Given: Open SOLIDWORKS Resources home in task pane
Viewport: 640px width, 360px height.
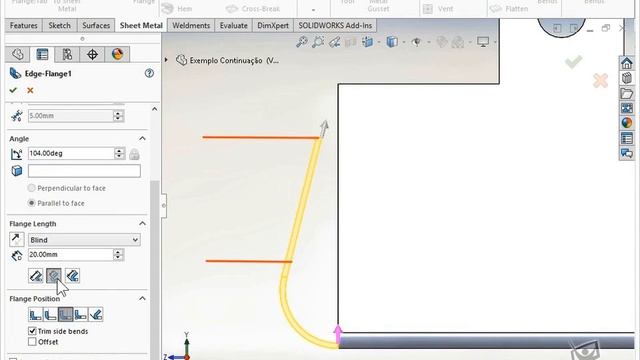Looking at the screenshot, I should pyautogui.click(x=627, y=63).
